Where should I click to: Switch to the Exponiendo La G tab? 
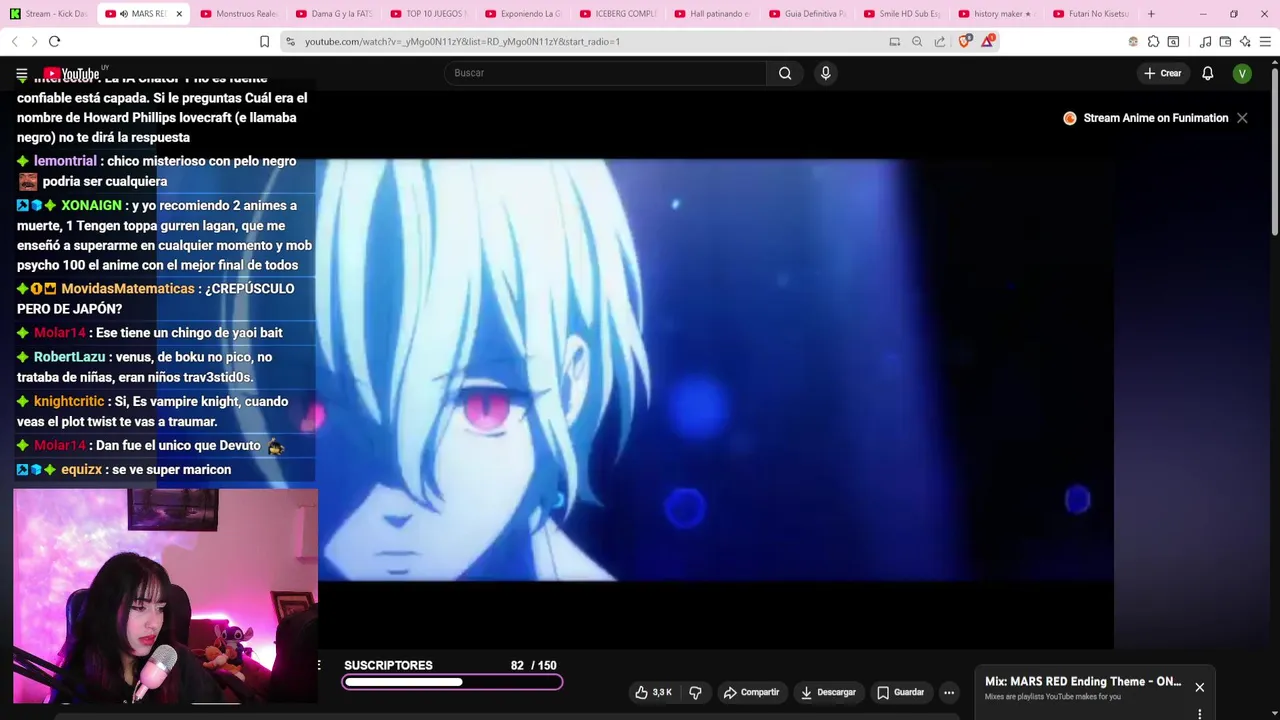coord(523,14)
